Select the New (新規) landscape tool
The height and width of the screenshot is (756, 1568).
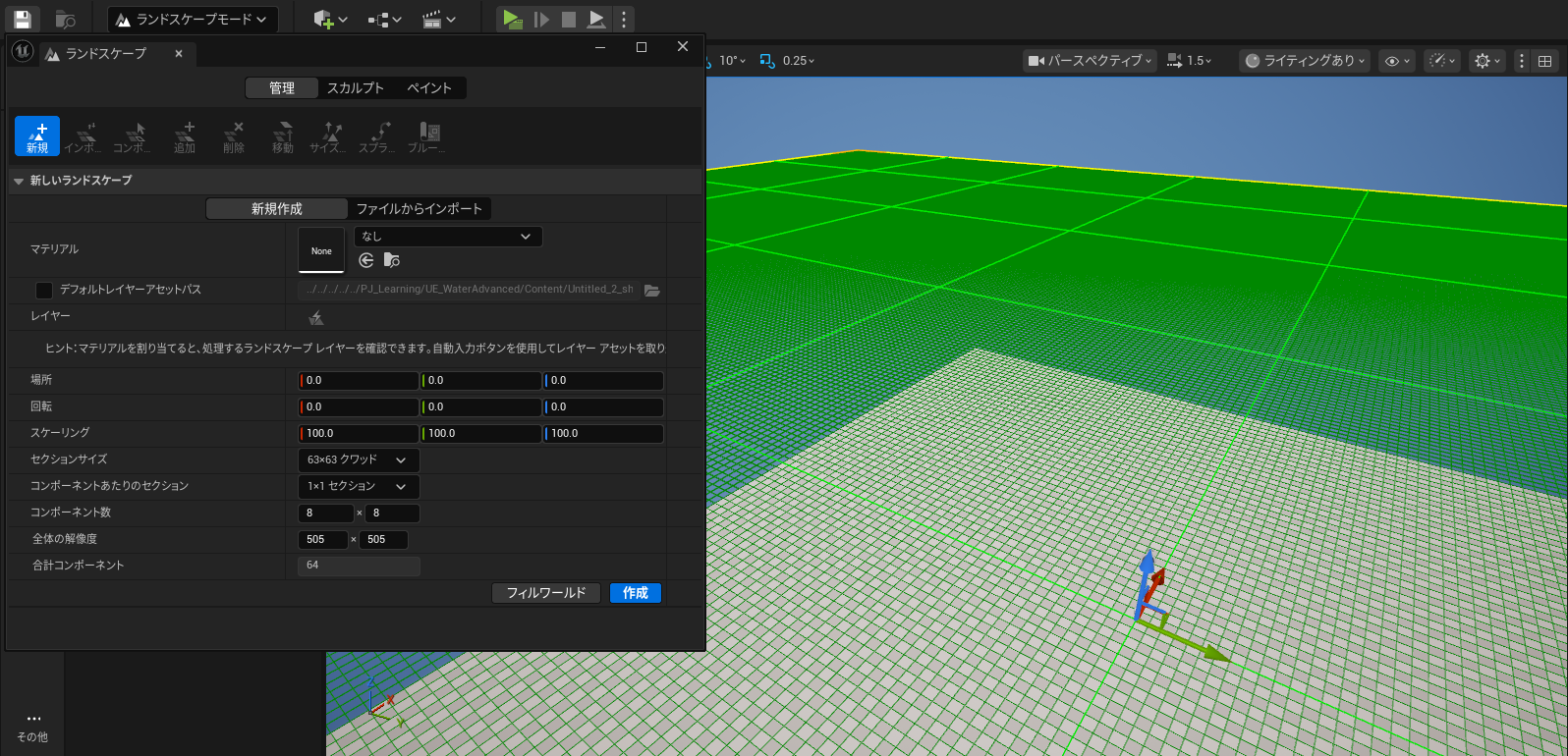[x=37, y=136]
